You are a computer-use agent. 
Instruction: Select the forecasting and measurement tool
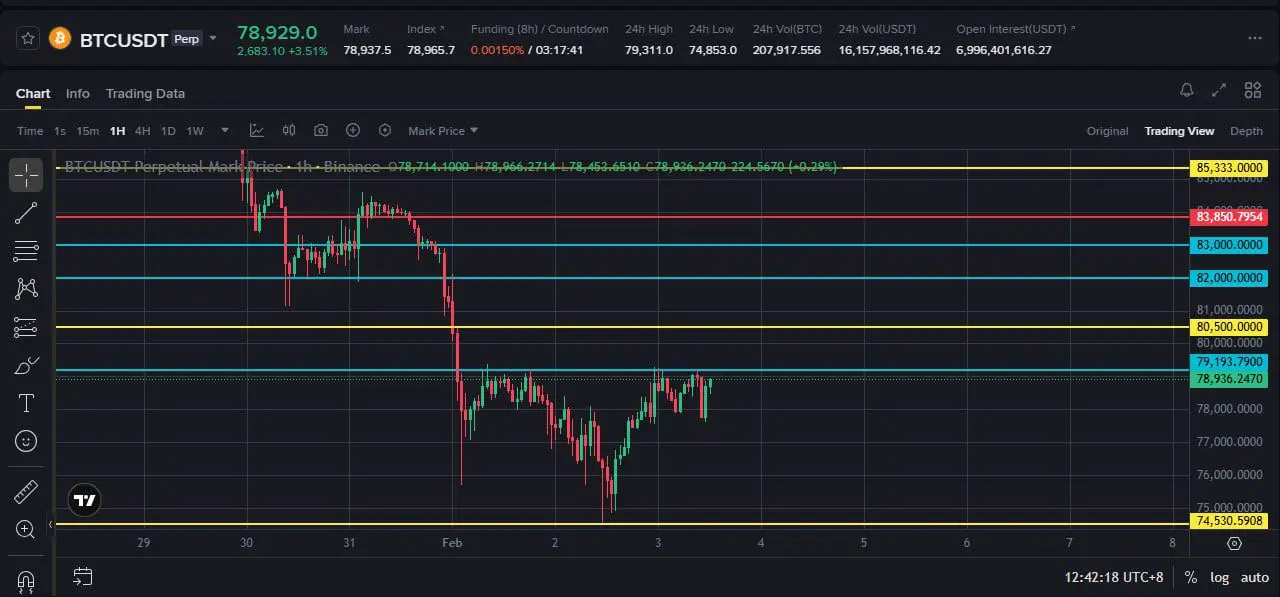[x=26, y=327]
